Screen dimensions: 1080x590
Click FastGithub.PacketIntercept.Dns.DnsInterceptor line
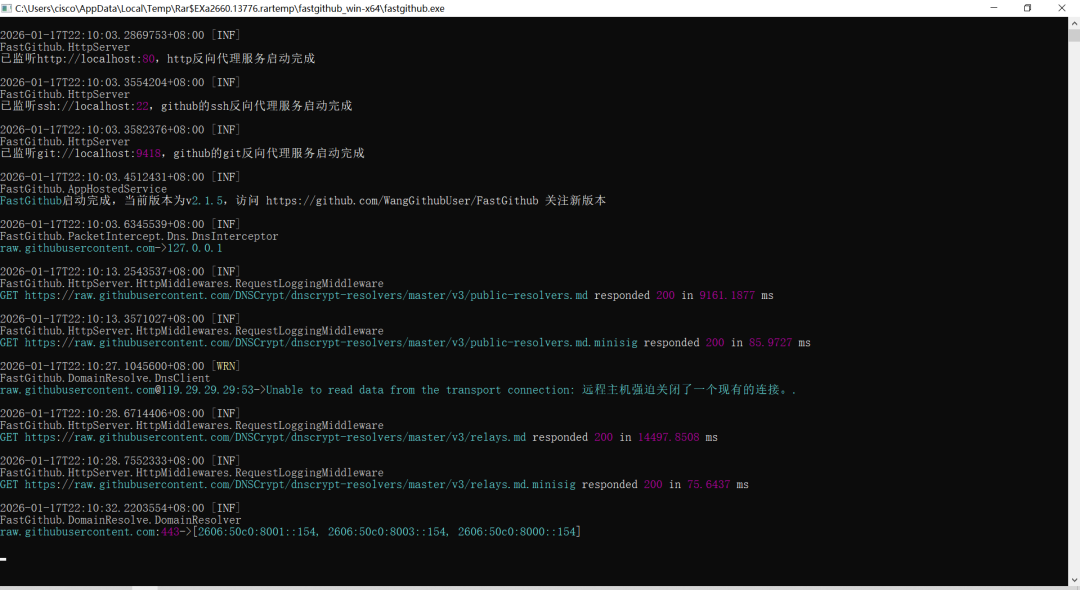pos(139,236)
